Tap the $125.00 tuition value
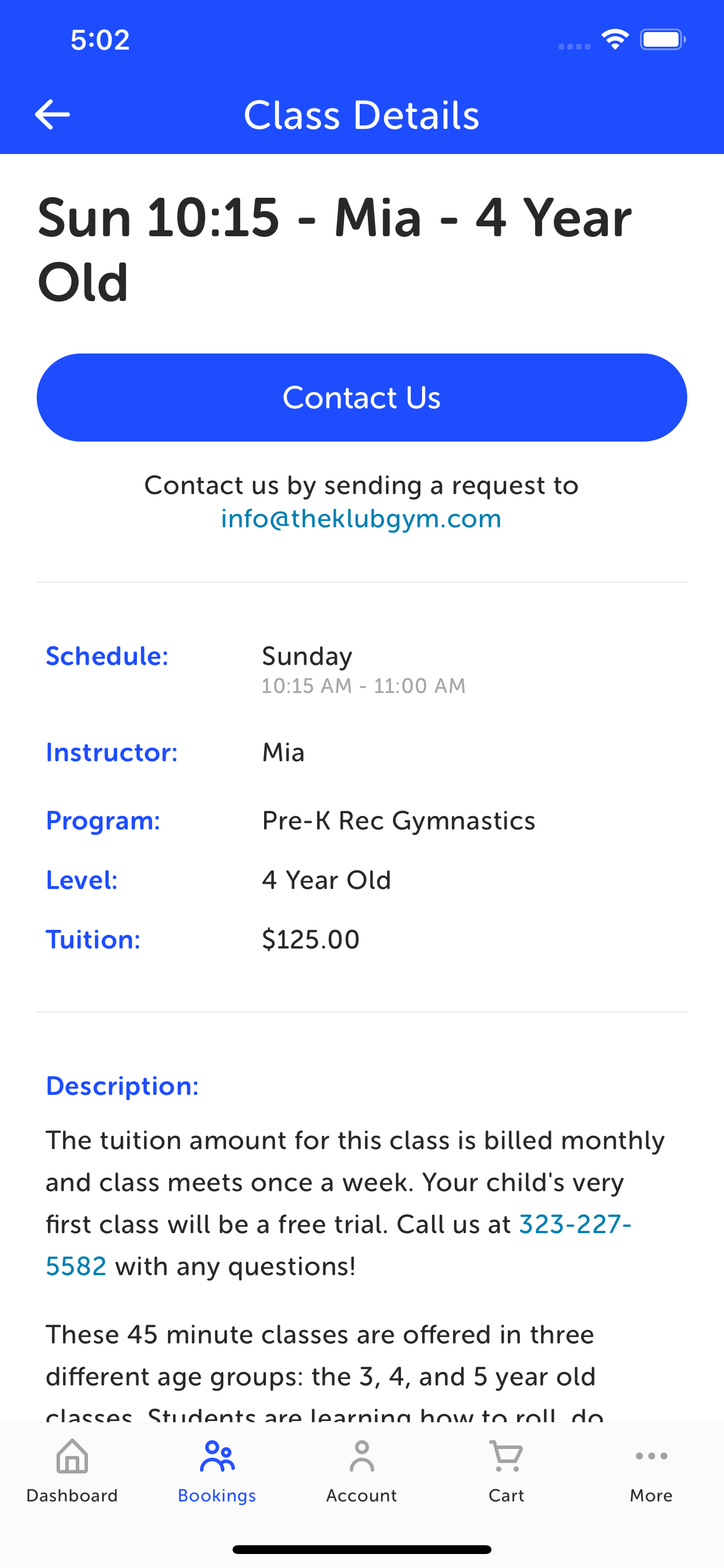Screen dimensions: 724x1568 point(311,939)
